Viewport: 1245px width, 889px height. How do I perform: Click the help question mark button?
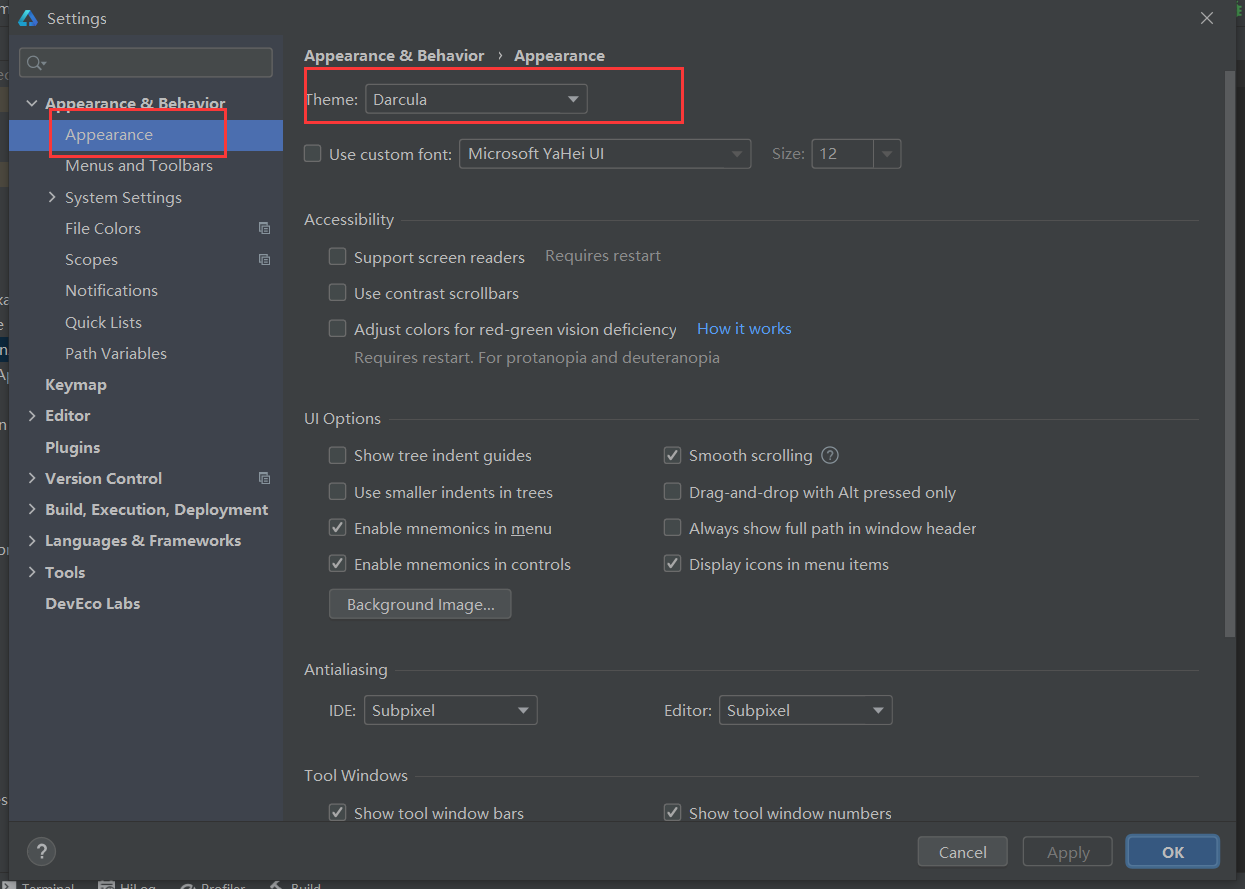(x=41, y=852)
